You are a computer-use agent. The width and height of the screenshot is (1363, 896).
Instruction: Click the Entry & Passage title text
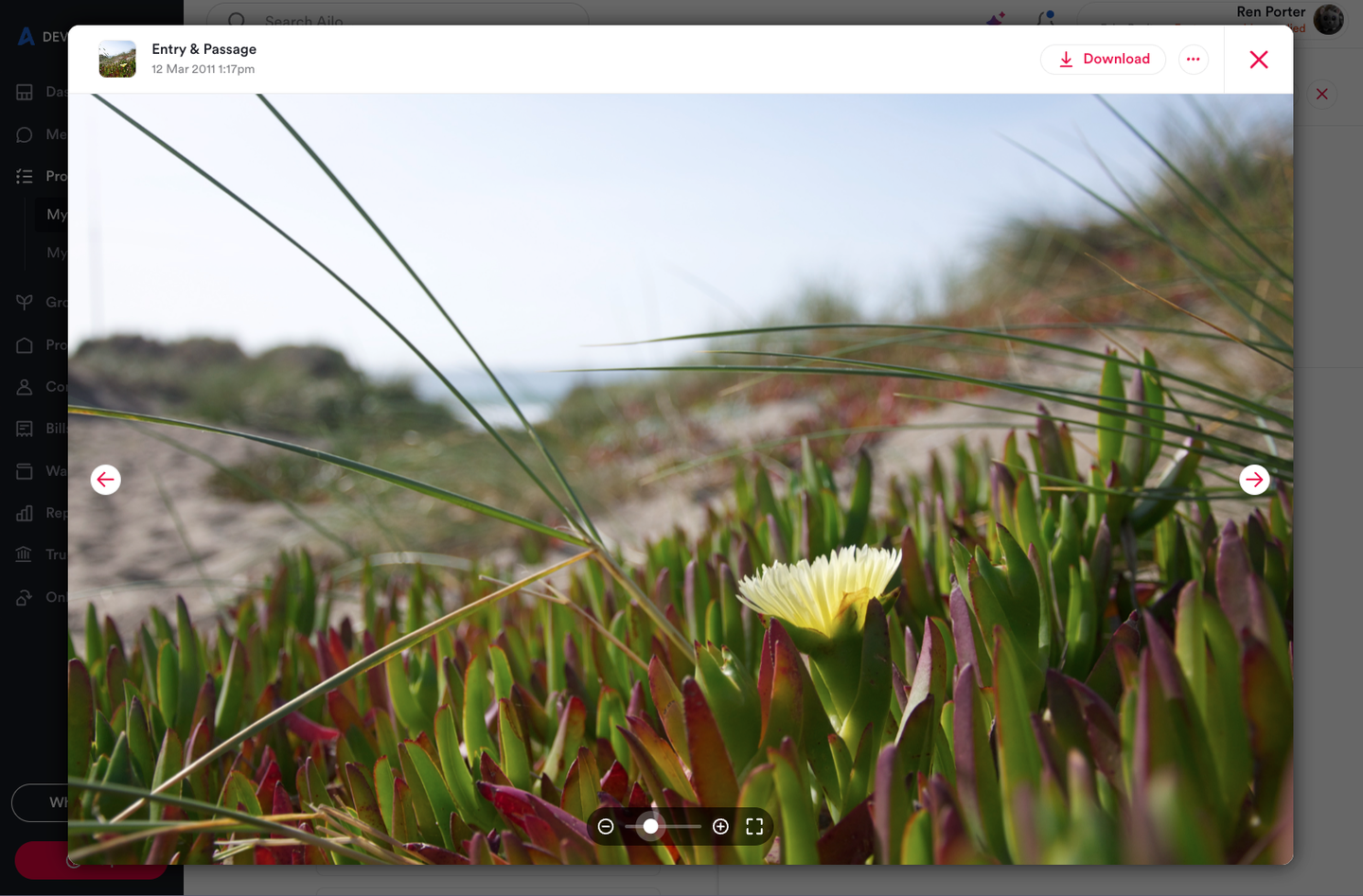click(x=204, y=49)
